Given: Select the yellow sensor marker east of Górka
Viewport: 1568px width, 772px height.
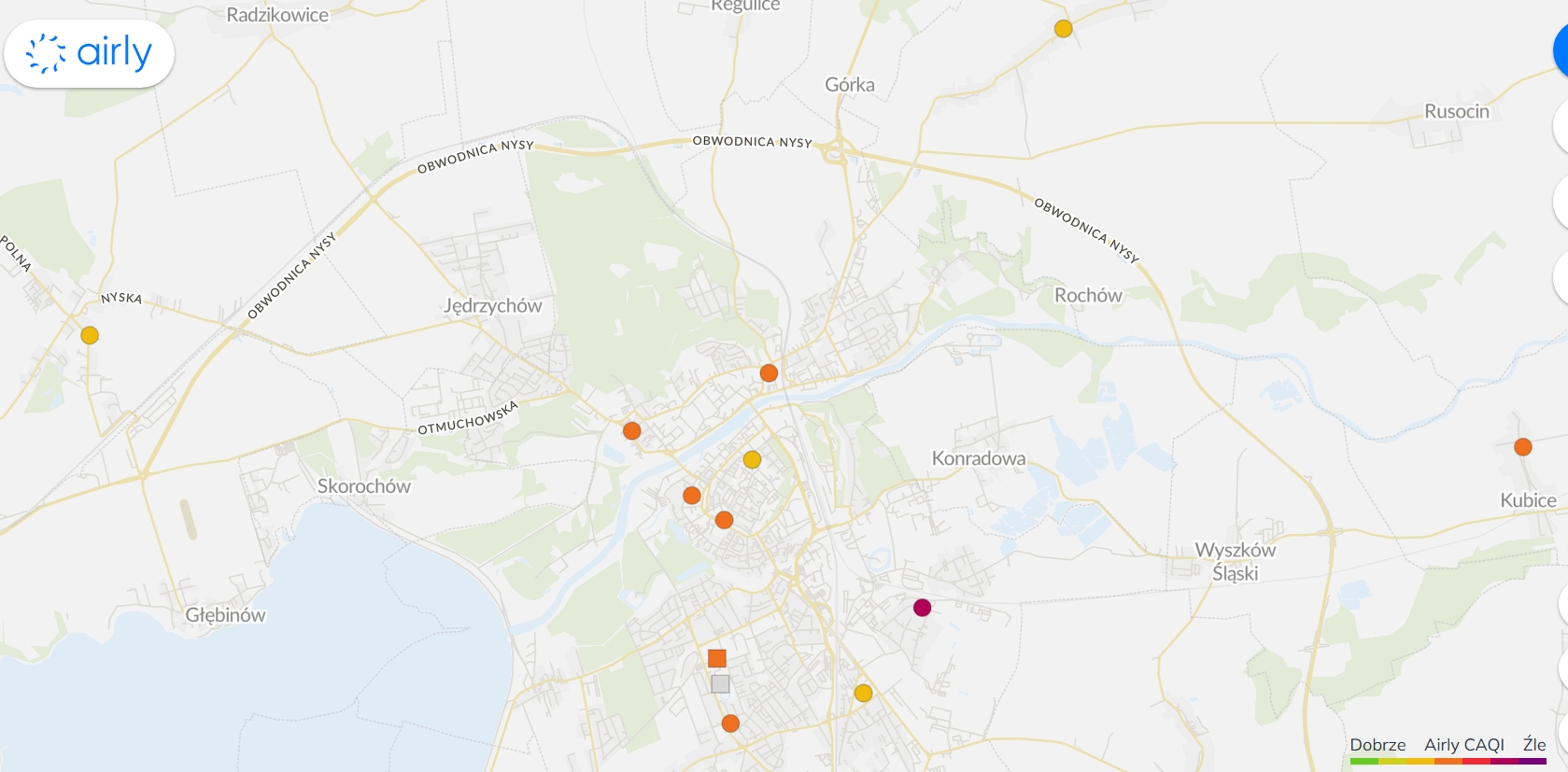Looking at the screenshot, I should (1063, 29).
